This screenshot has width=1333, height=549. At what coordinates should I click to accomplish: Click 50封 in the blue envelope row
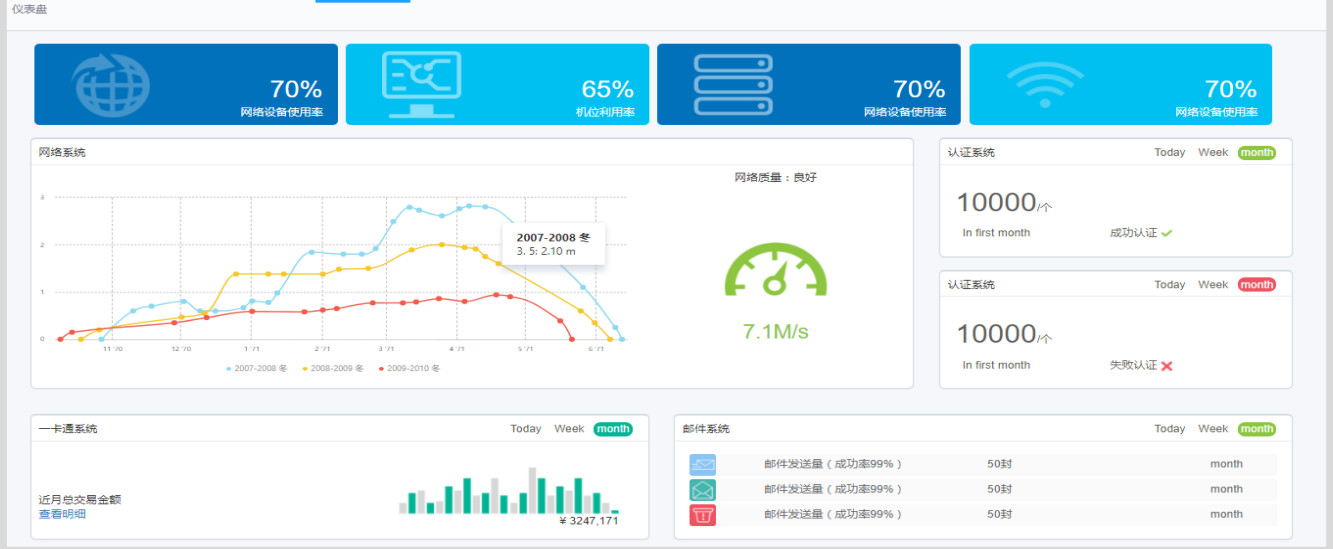click(1000, 464)
